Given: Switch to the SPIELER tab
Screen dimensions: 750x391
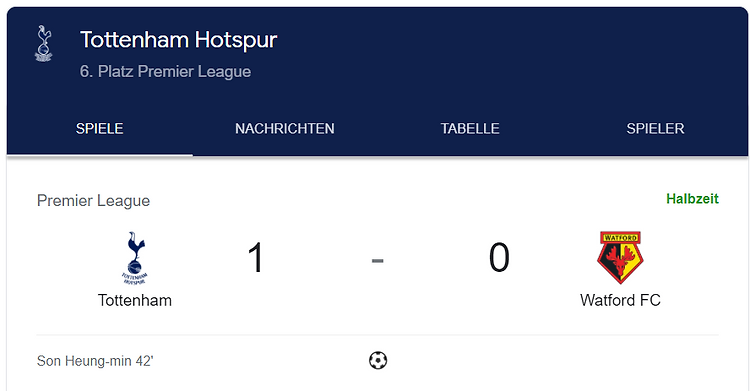Looking at the screenshot, I should [x=655, y=128].
